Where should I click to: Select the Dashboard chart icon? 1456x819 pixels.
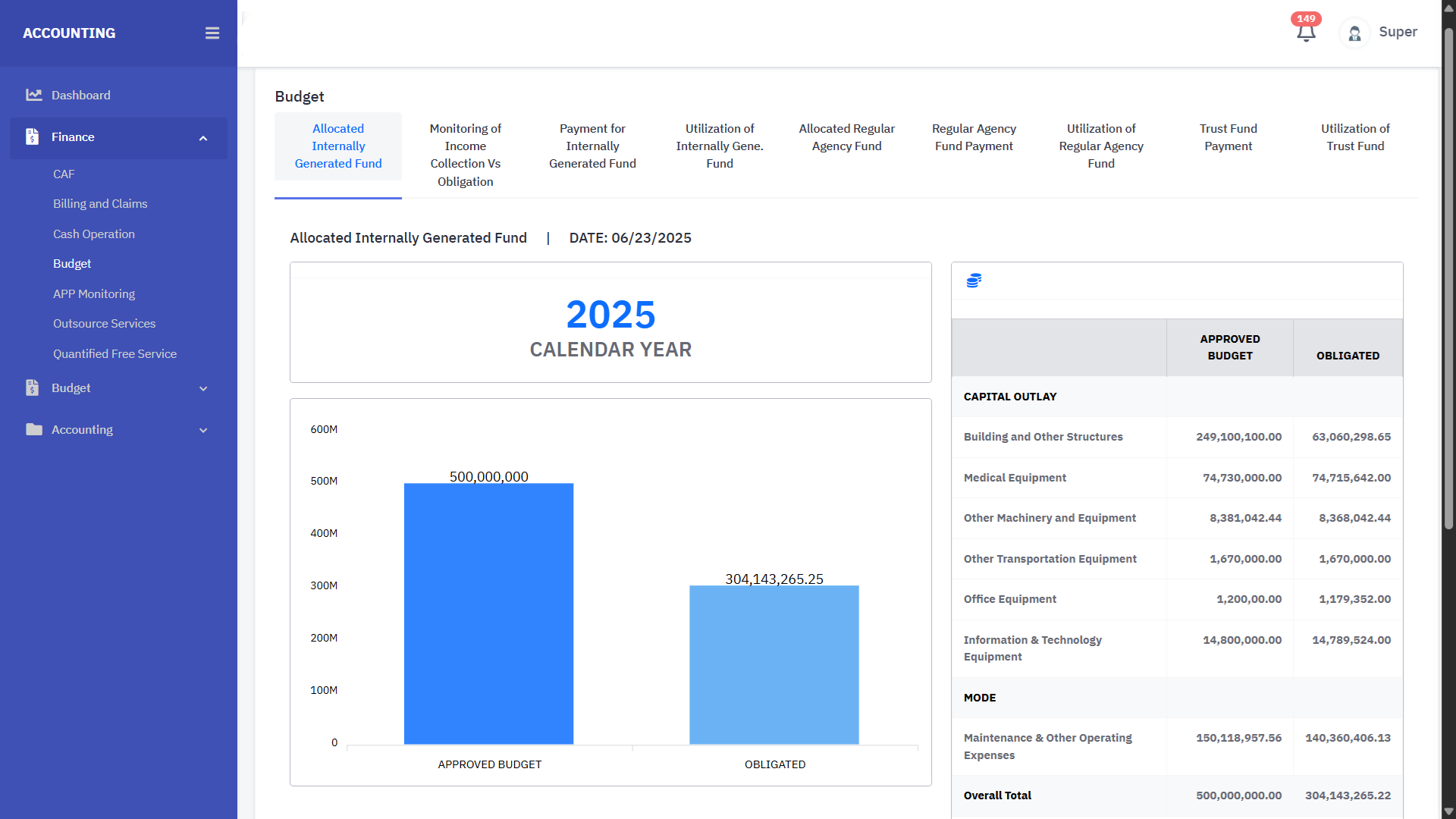point(34,94)
